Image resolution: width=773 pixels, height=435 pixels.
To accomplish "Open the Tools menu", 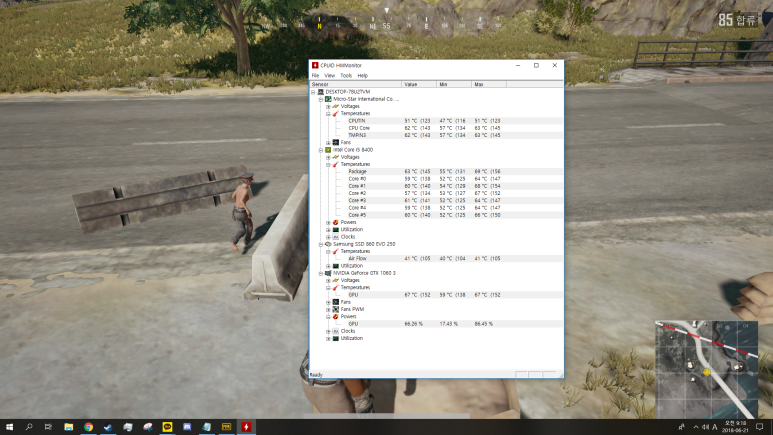I will point(345,75).
